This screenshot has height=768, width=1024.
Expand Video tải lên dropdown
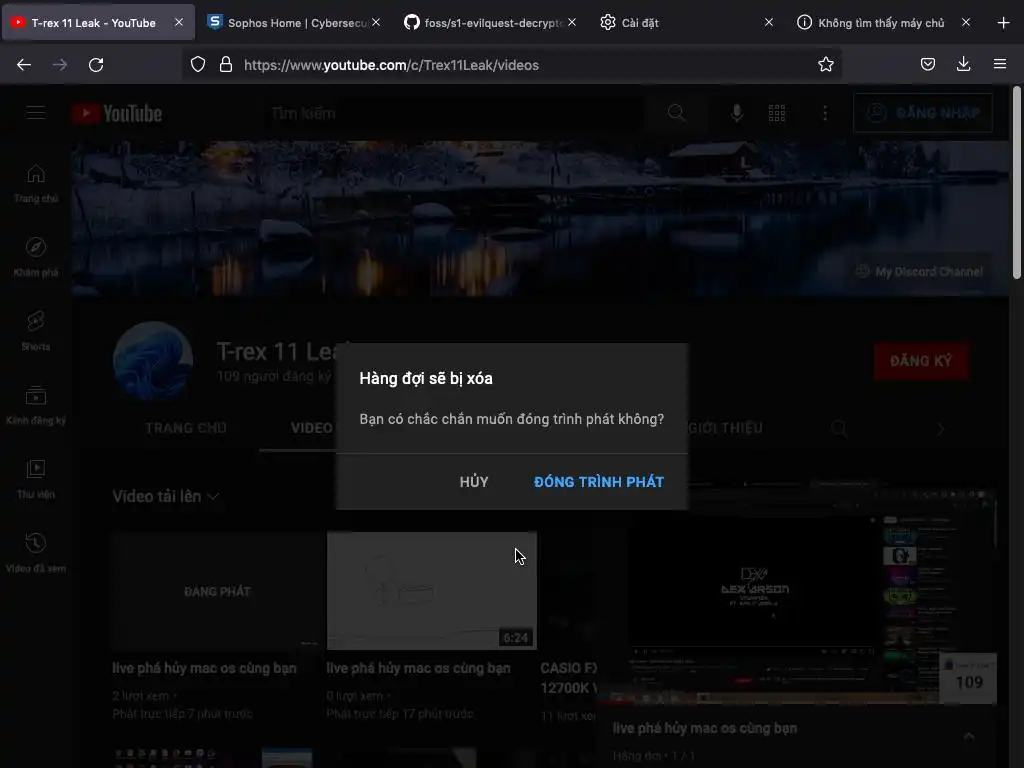click(x=165, y=496)
